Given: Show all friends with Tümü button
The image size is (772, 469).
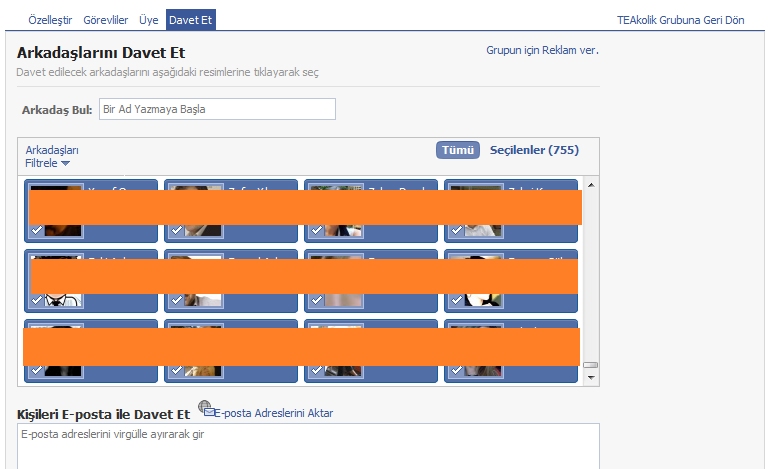Looking at the screenshot, I should click(x=457, y=150).
